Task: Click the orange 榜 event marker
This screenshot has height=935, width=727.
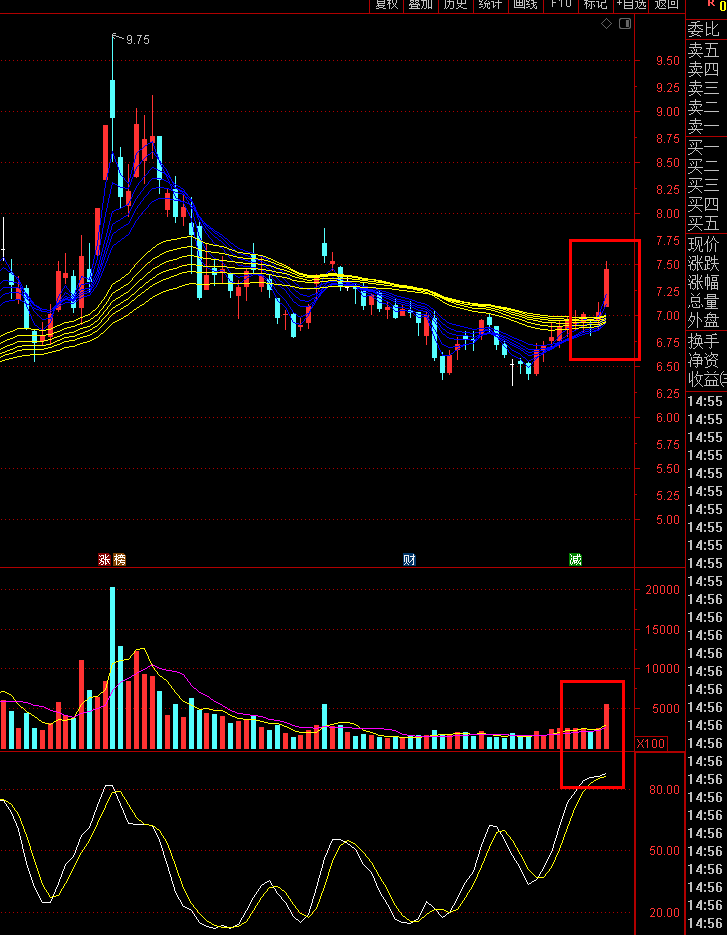Action: 119,559
